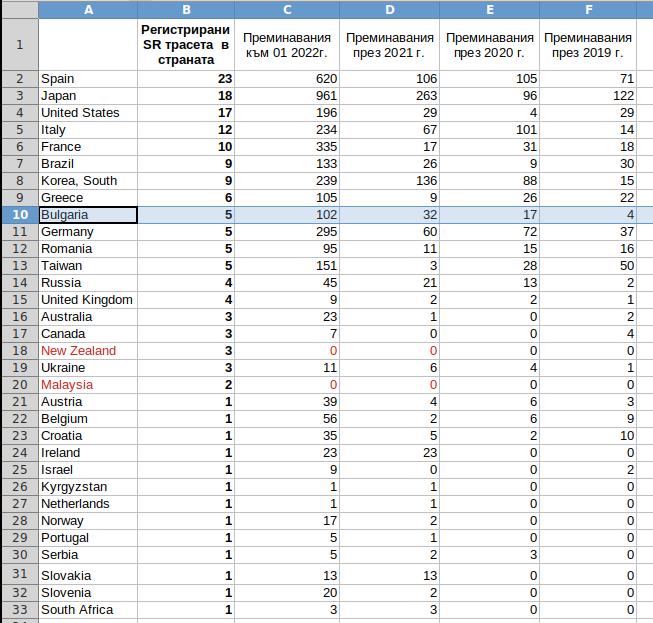653x623 pixels.
Task: Select the red New Zealand cell
Action: pos(88,351)
